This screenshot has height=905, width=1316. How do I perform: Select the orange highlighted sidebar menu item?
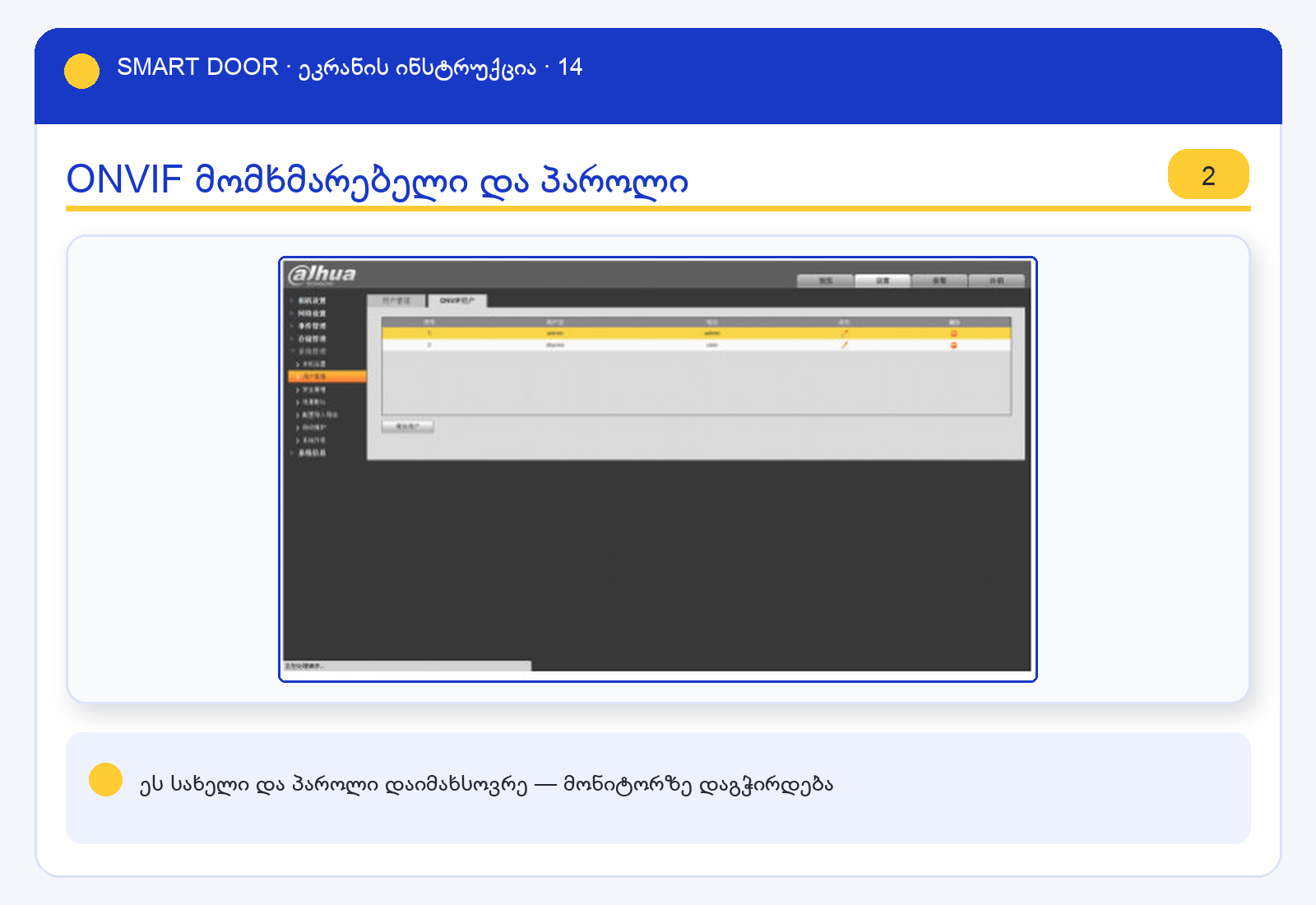click(327, 376)
